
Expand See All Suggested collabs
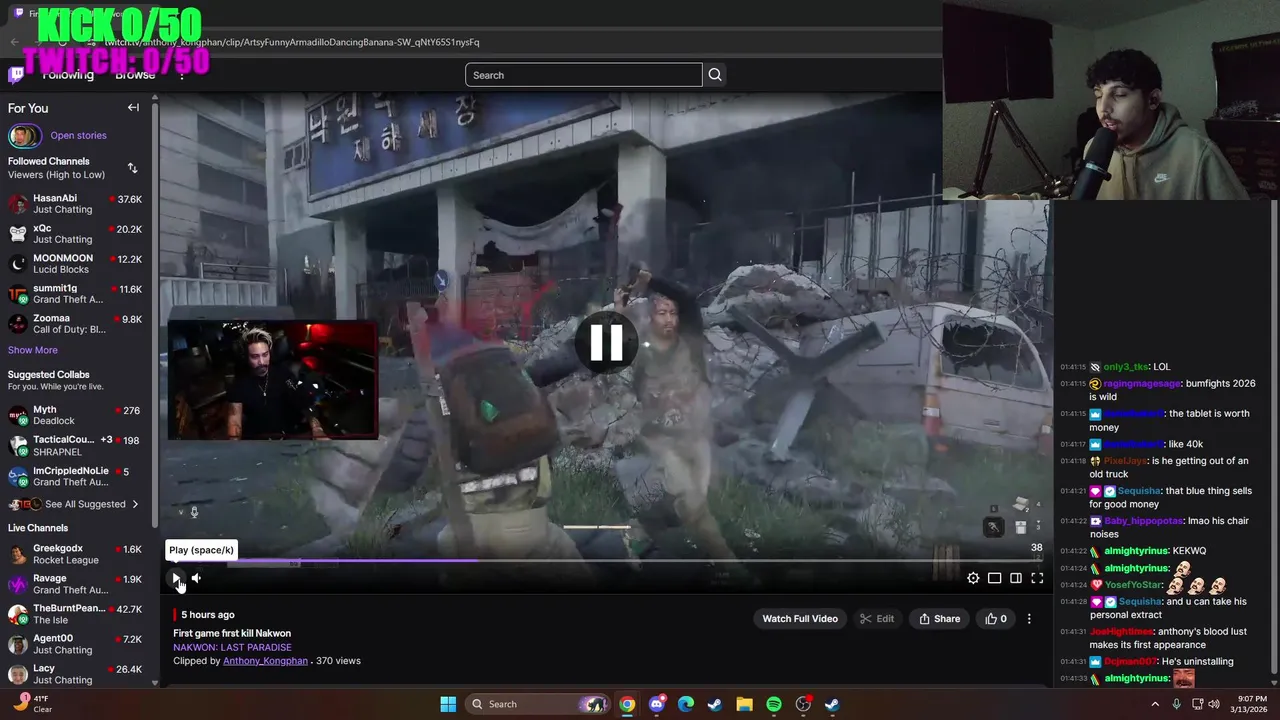point(75,504)
